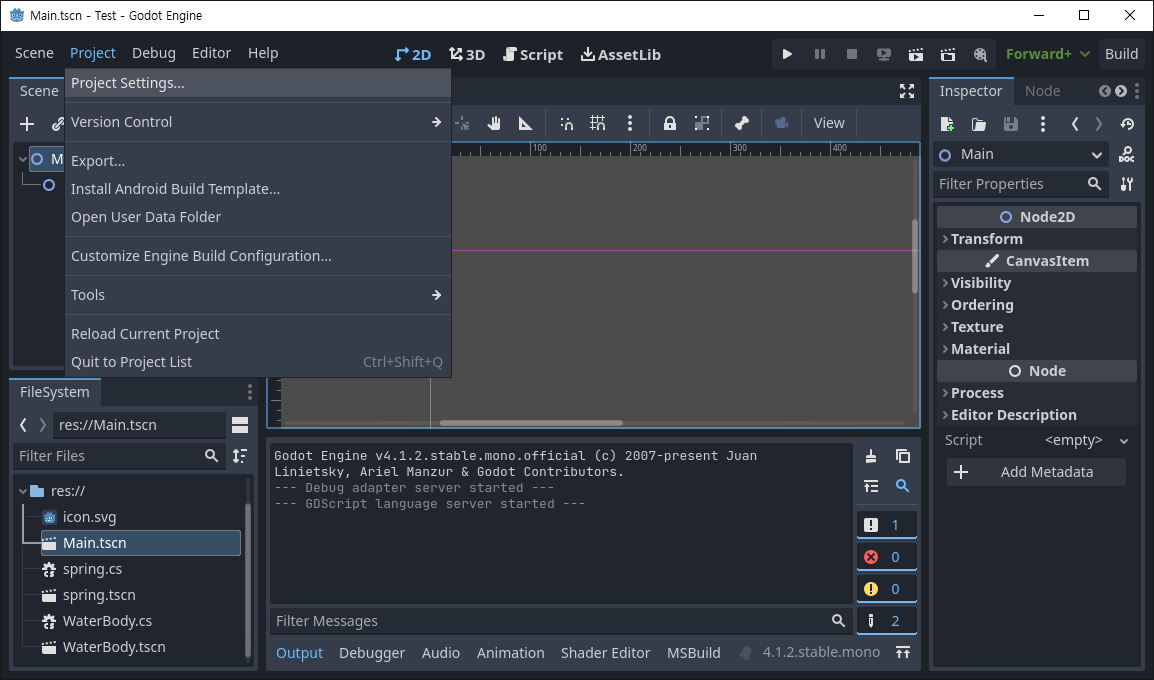Group selected node children icon
The width and height of the screenshot is (1154, 680).
[701, 123]
